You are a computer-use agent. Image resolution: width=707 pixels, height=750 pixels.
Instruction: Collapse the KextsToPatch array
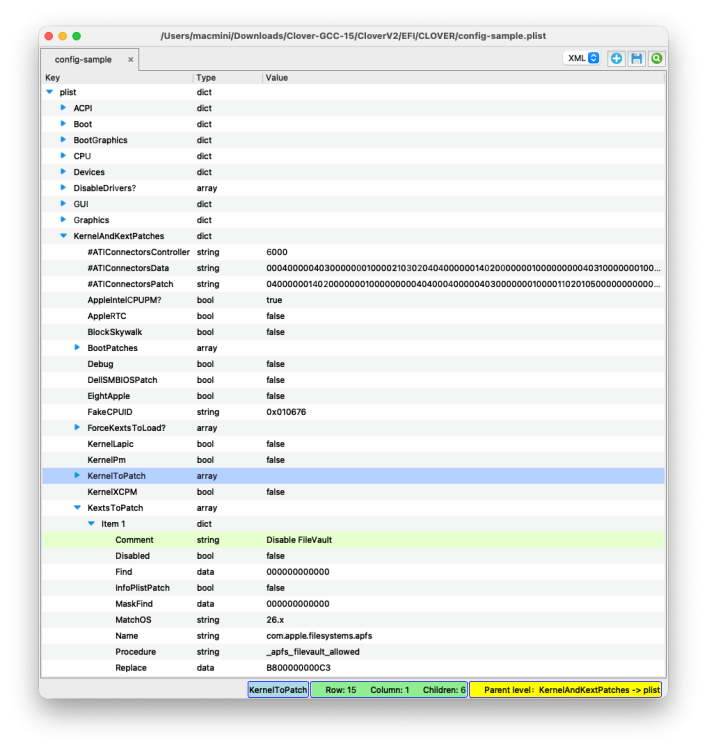77,507
